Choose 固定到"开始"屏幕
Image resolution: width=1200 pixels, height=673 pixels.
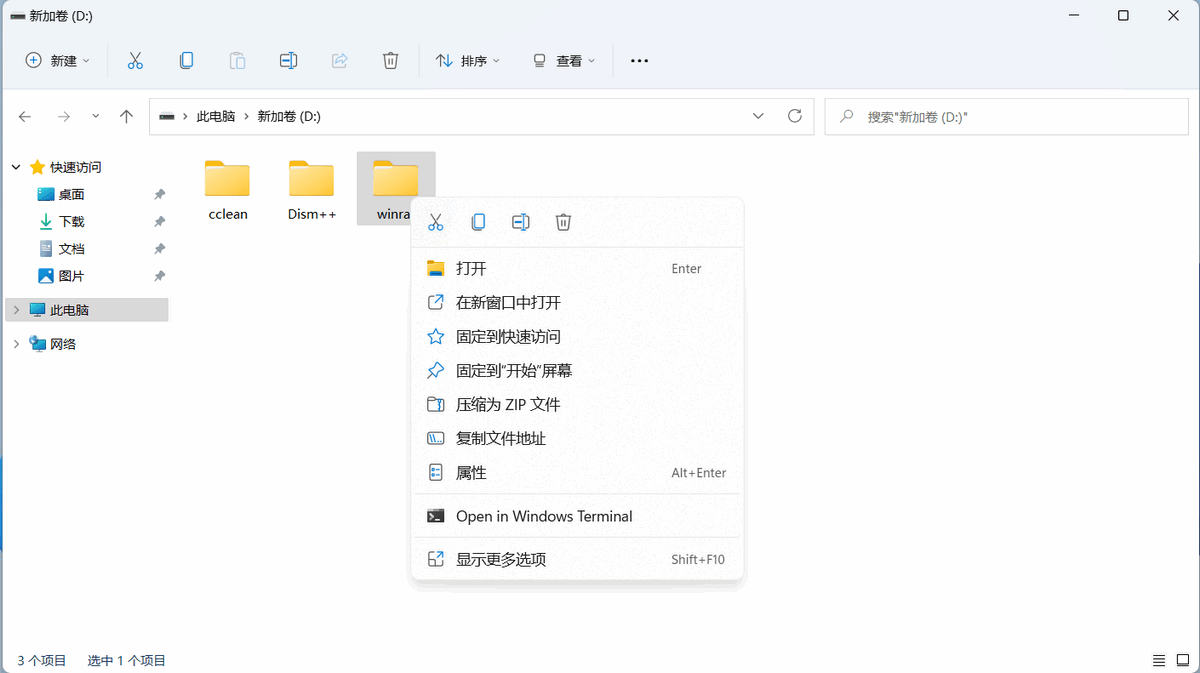577,370
